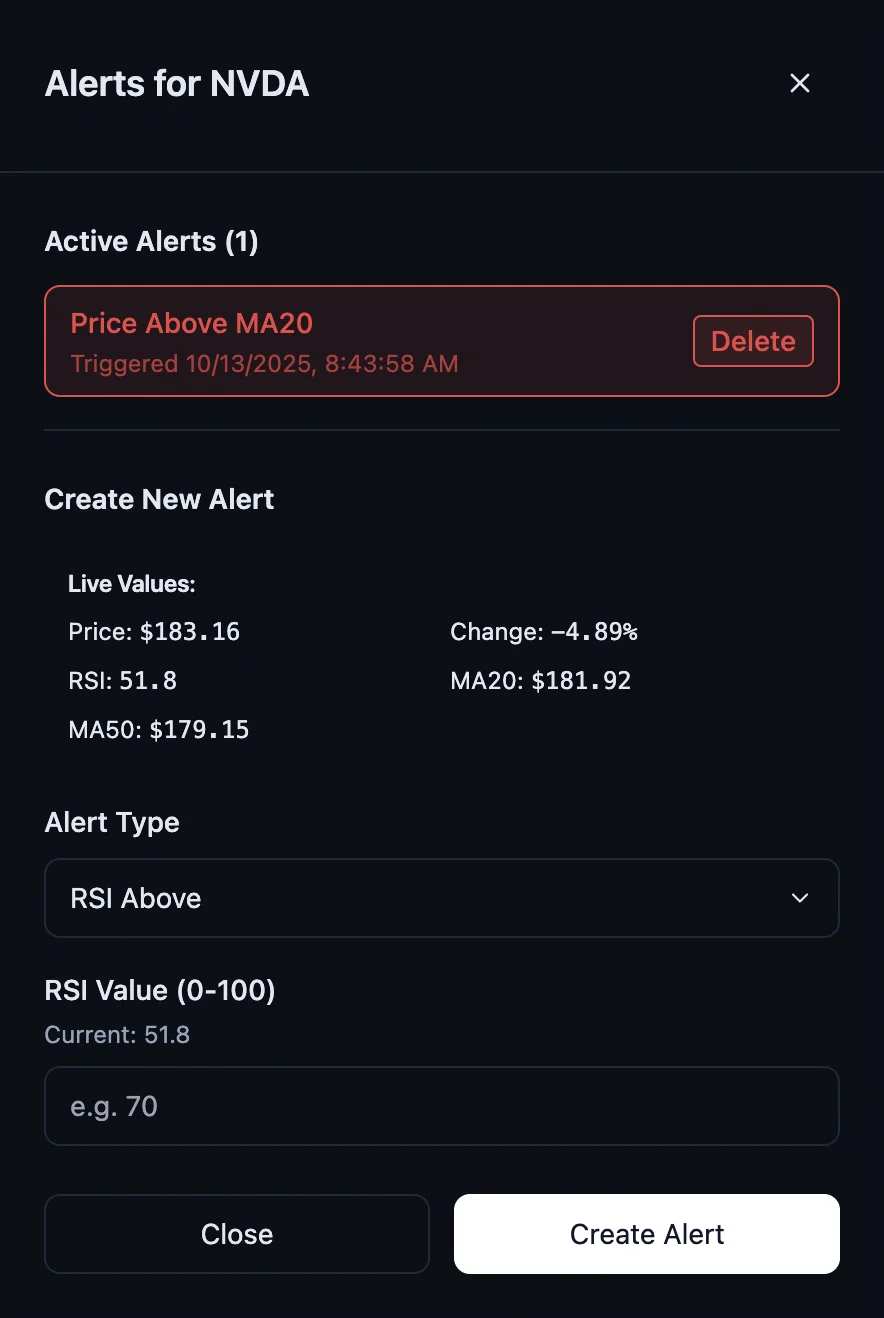This screenshot has height=1318, width=884.
Task: Close the NVDA alerts dialog with X
Action: [x=799, y=84]
